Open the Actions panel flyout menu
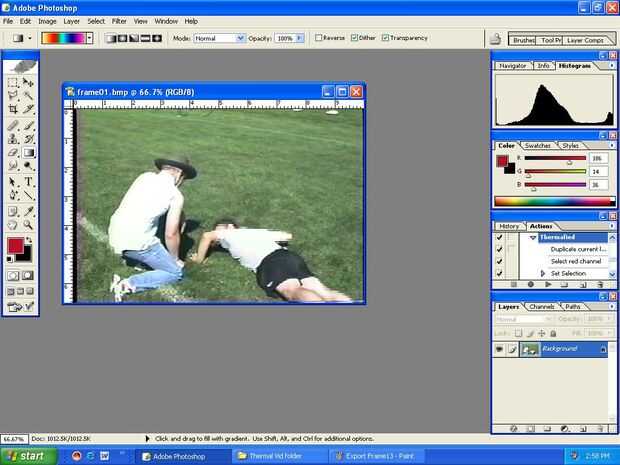620x465 pixels. pos(612,226)
